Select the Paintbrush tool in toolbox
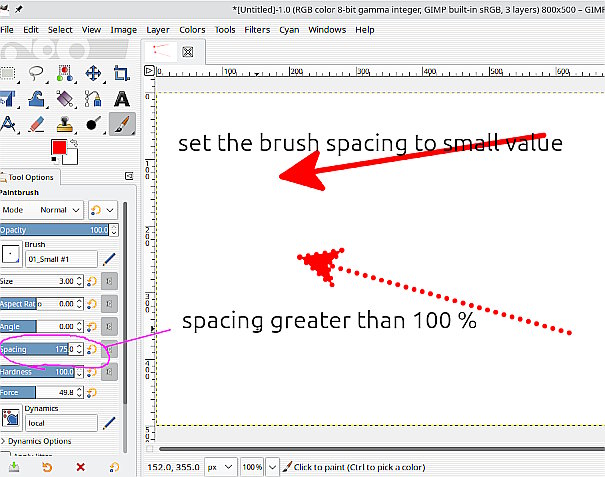605x477 pixels. tap(120, 124)
